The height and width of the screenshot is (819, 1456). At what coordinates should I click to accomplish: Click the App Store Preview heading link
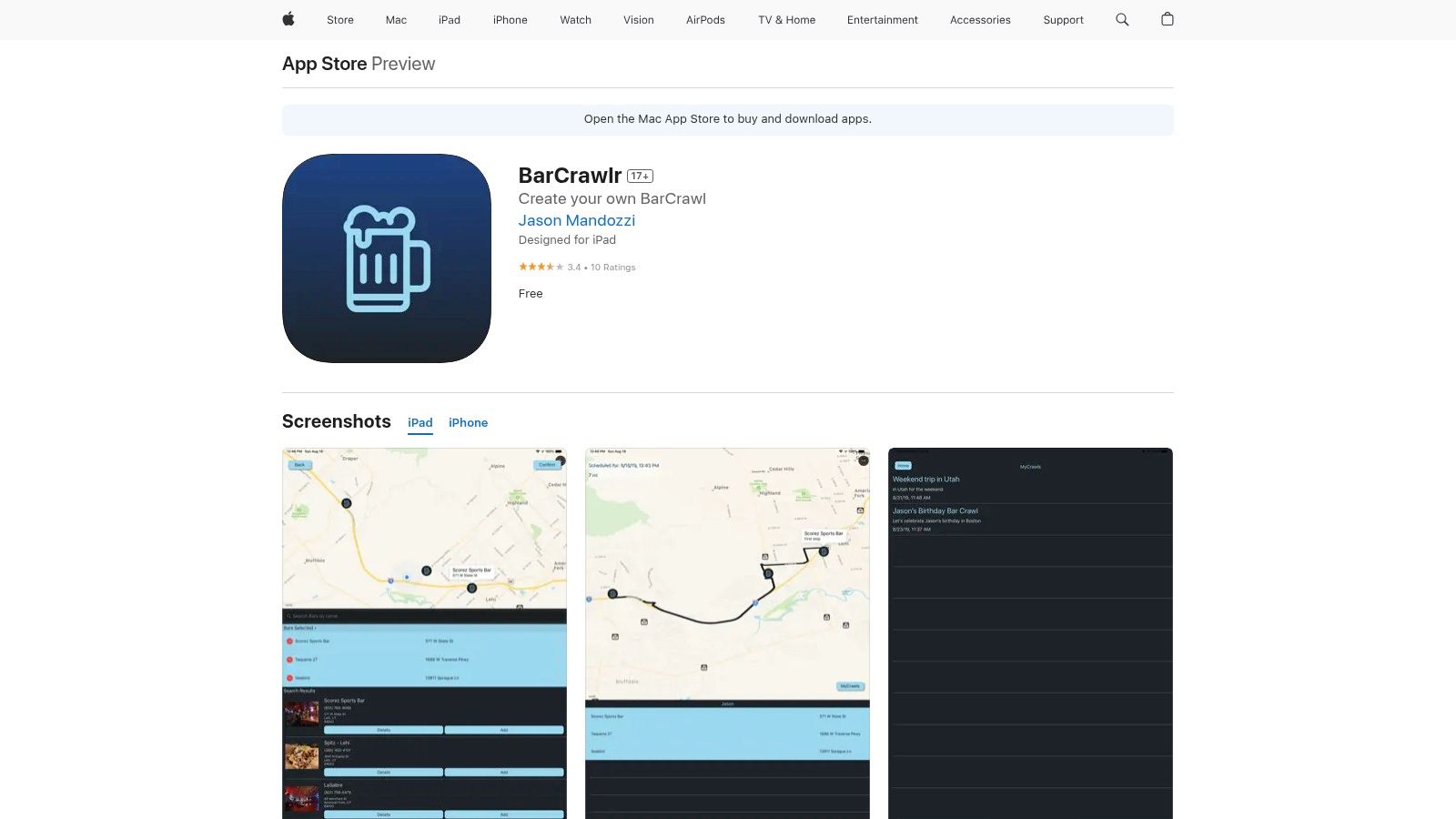(x=359, y=64)
